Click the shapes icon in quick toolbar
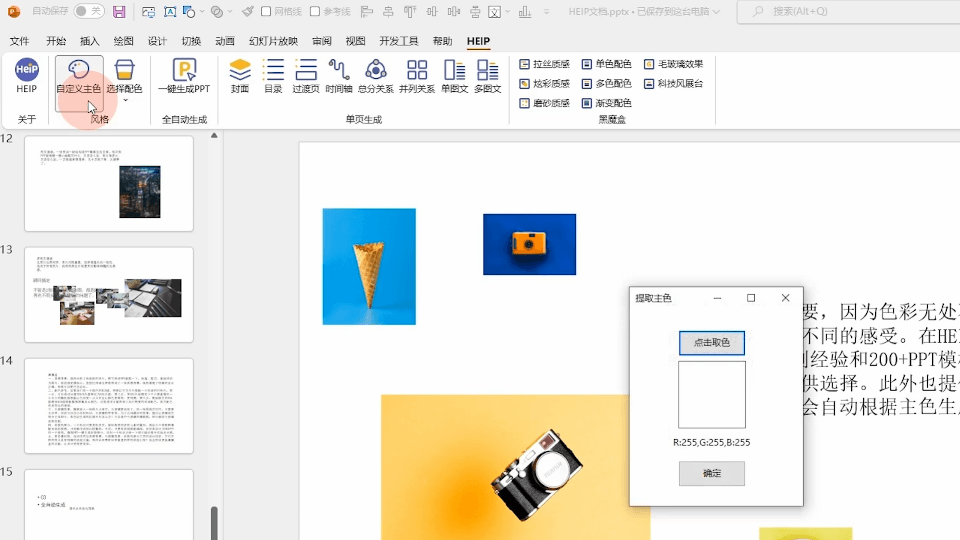This screenshot has height=540, width=960. pos(189,12)
